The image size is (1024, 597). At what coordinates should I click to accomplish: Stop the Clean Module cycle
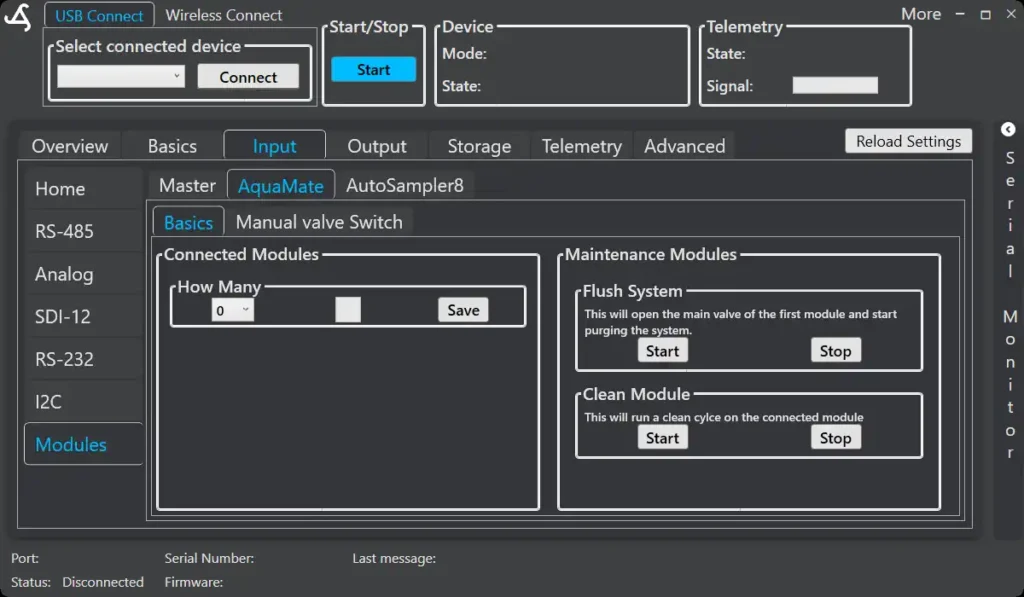(x=835, y=438)
